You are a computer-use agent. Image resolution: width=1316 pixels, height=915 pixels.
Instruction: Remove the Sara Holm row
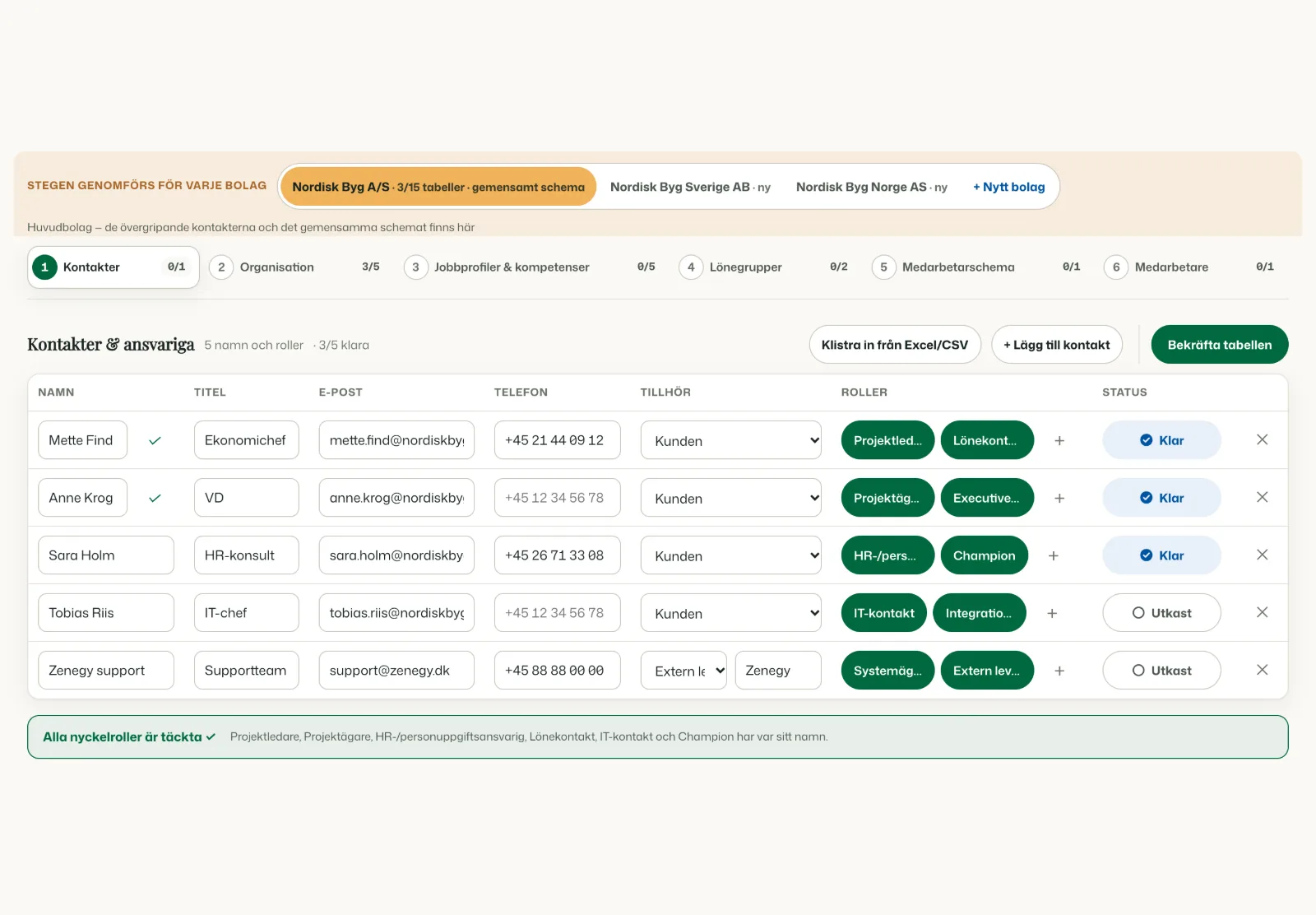point(1262,555)
